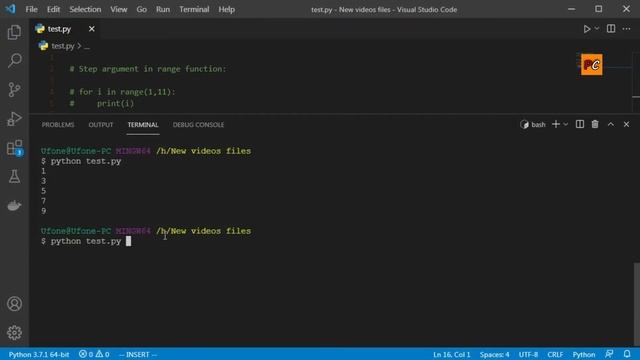Run the Python file with play button
Image resolution: width=640 pixels, height=360 pixels.
coord(587,29)
